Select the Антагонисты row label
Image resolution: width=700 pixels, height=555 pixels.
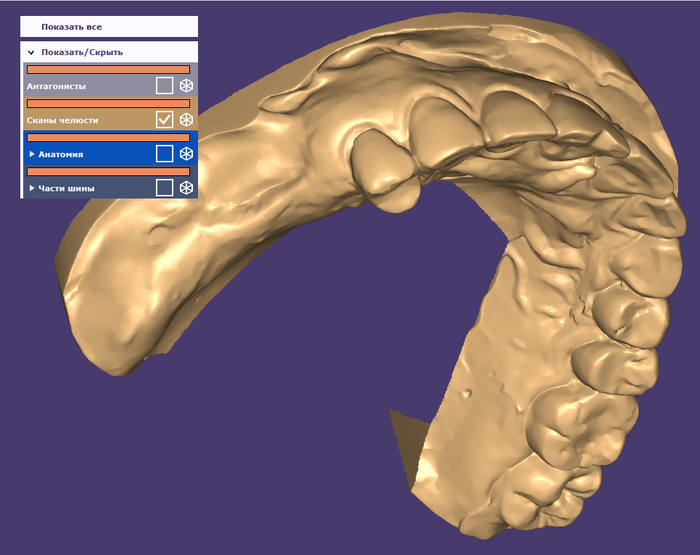pyautogui.click(x=56, y=87)
